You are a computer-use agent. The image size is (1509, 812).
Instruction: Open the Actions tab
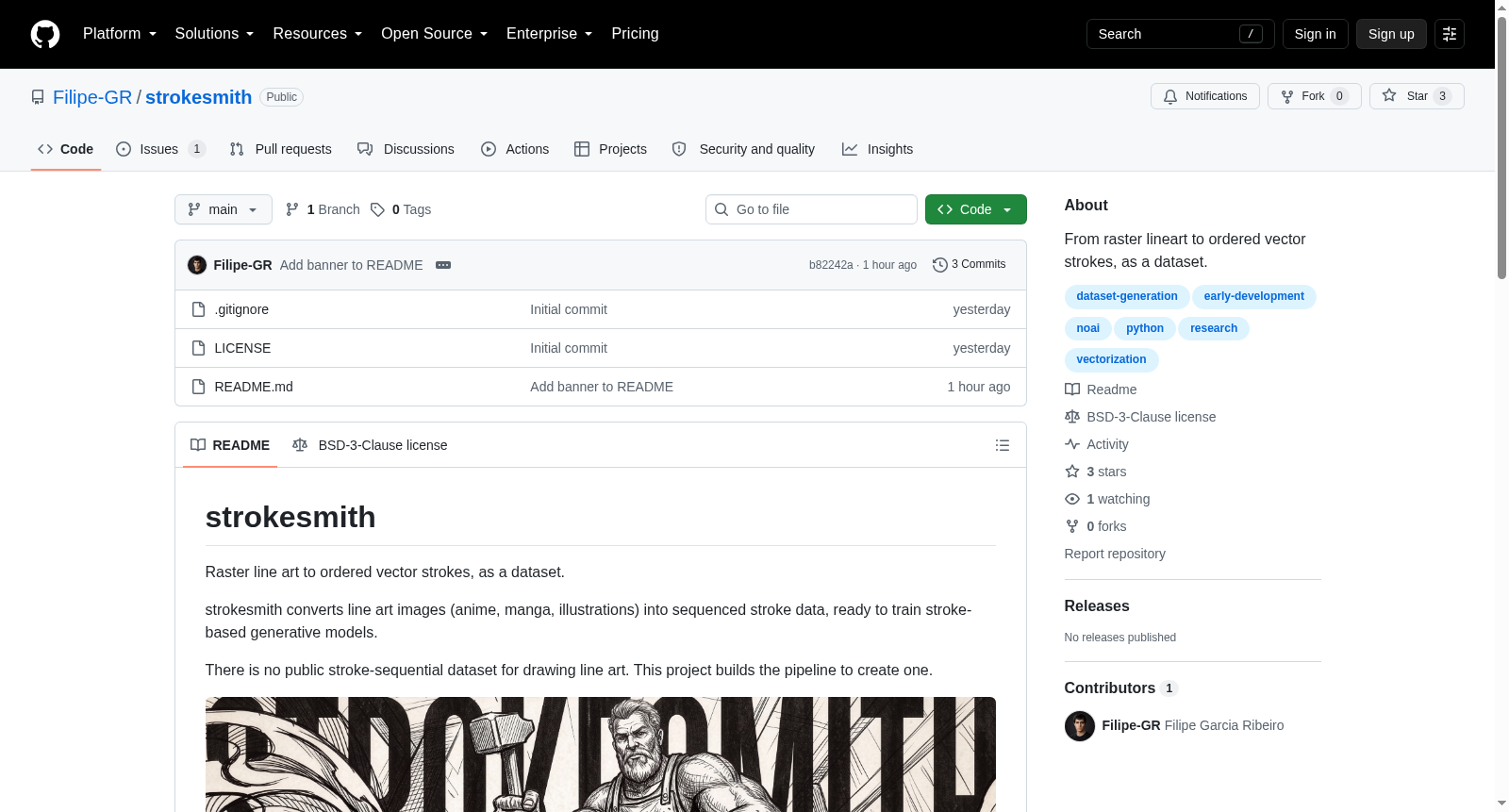coord(515,149)
